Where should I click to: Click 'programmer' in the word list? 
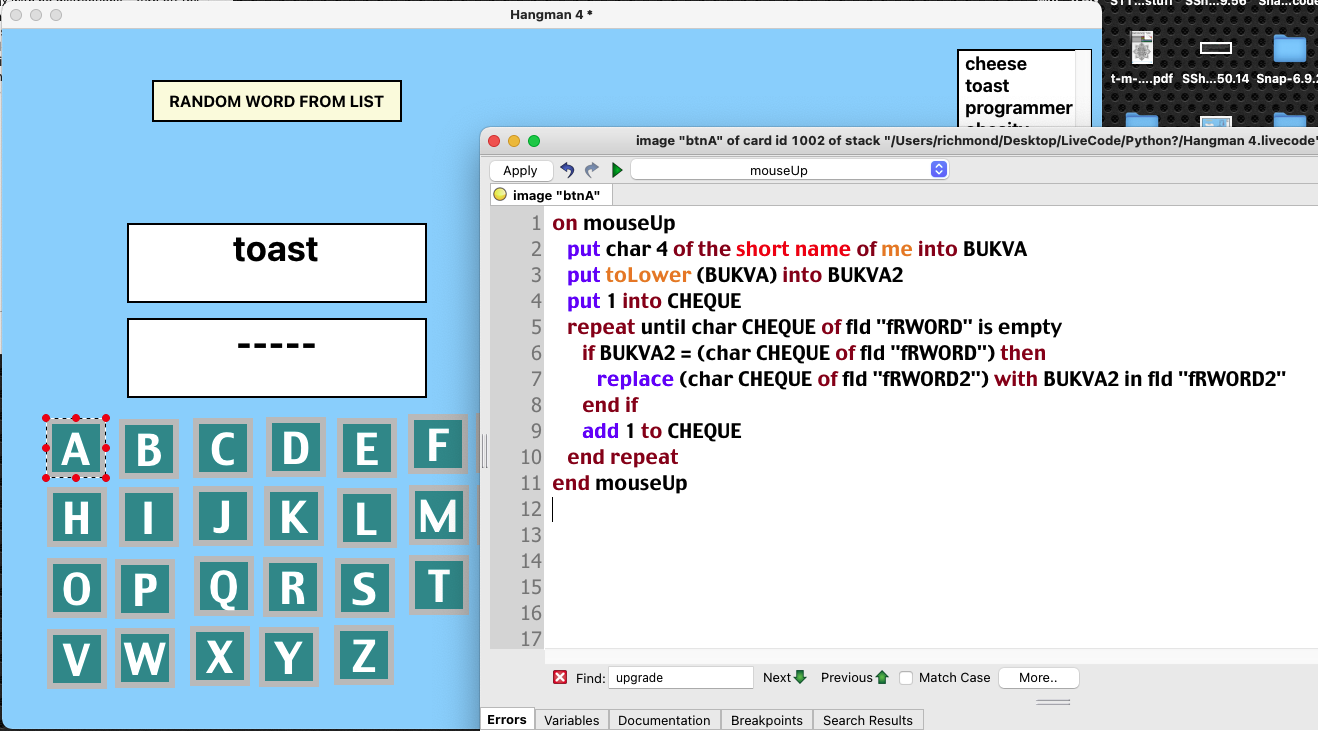coord(1019,108)
